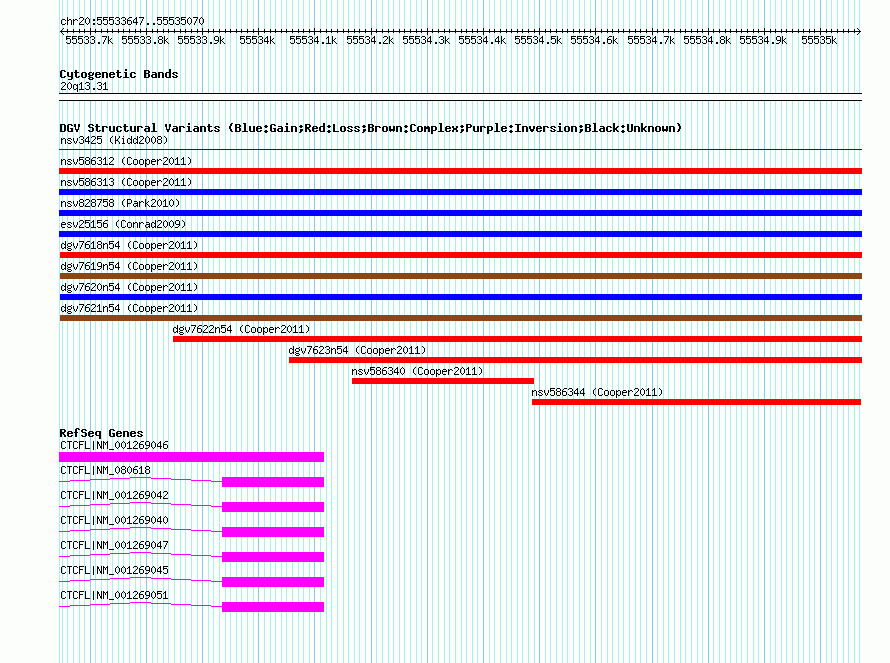Select the CTCFL NM_001269051 magenta exon block

click(273, 607)
